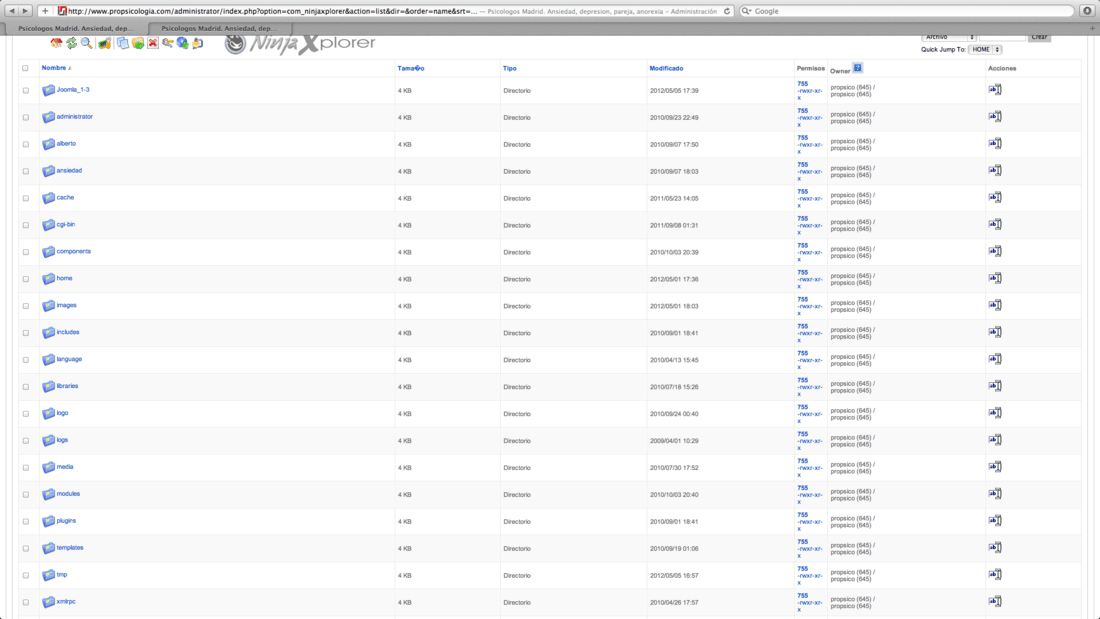Click the green refresh arrows toolbar icon
Image resolution: width=1100 pixels, height=619 pixels.
72,43
